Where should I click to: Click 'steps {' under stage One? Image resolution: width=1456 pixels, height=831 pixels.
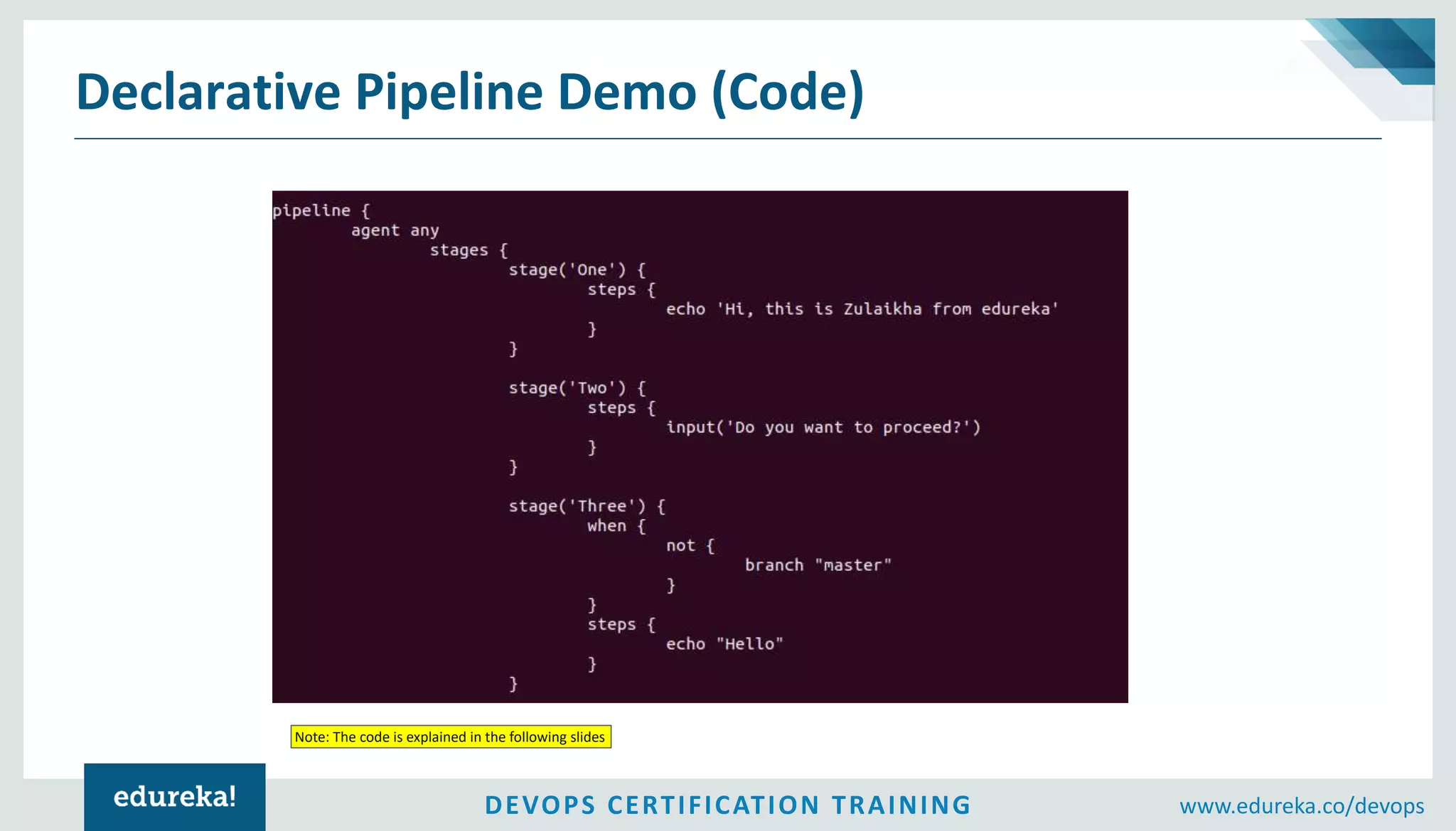pyautogui.click(x=621, y=289)
